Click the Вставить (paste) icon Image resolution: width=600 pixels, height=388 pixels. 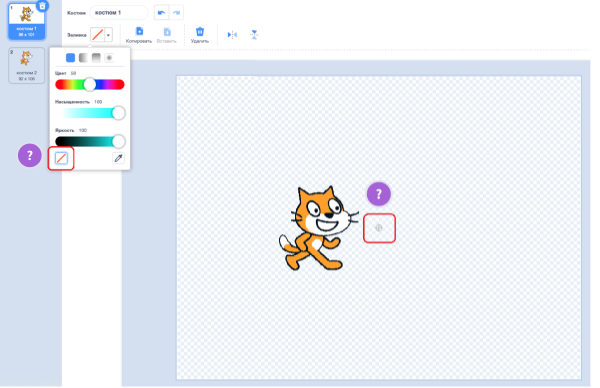pyautogui.click(x=167, y=31)
